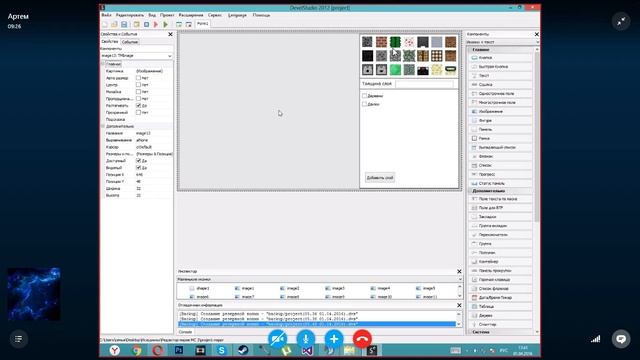Exit full screen via top-right arrows icon
The height and width of the screenshot is (360, 640).
[621, 22]
